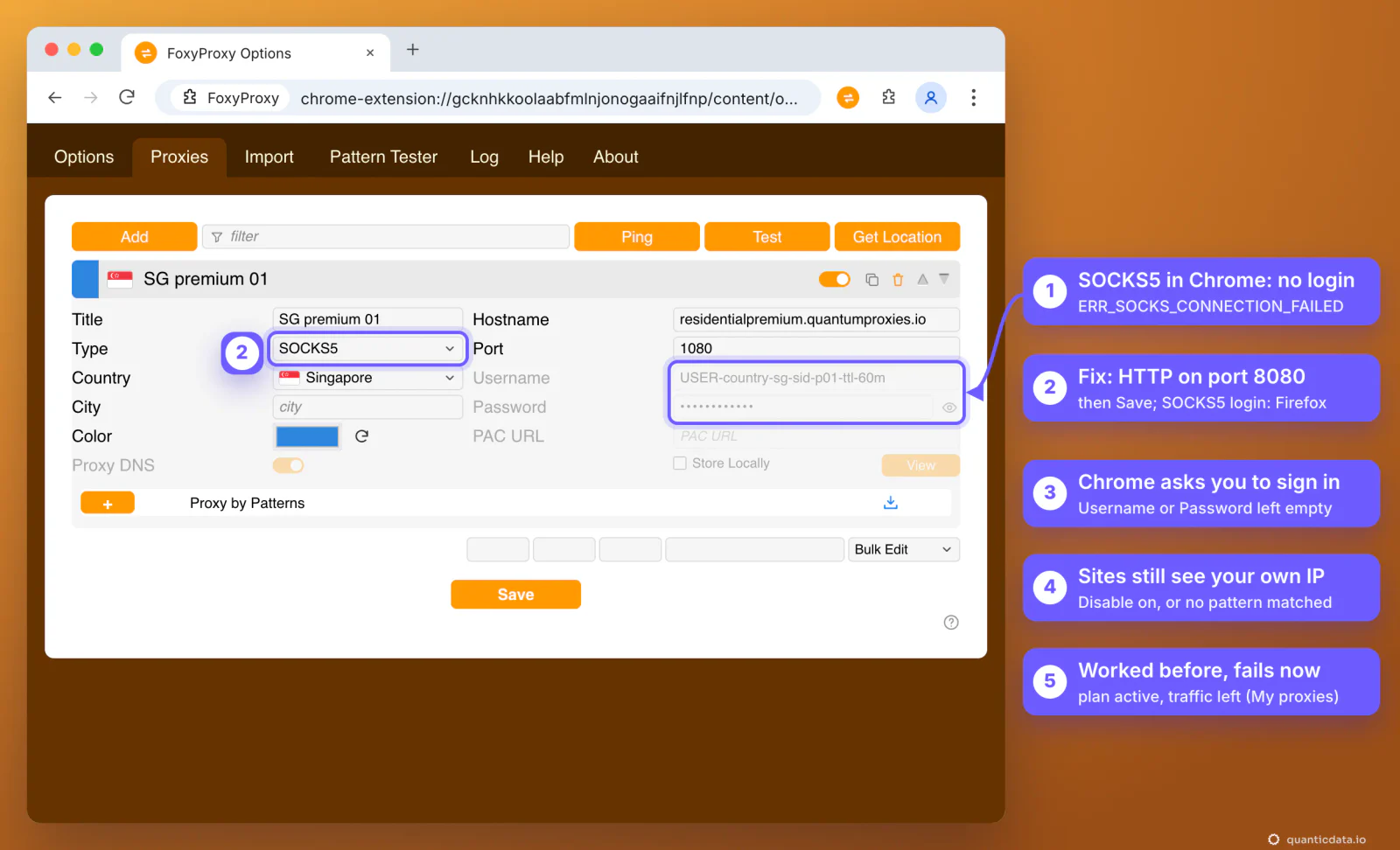Screen dimensions: 1400x850
Task: Show the password with eye icon
Action: pyautogui.click(x=949, y=408)
